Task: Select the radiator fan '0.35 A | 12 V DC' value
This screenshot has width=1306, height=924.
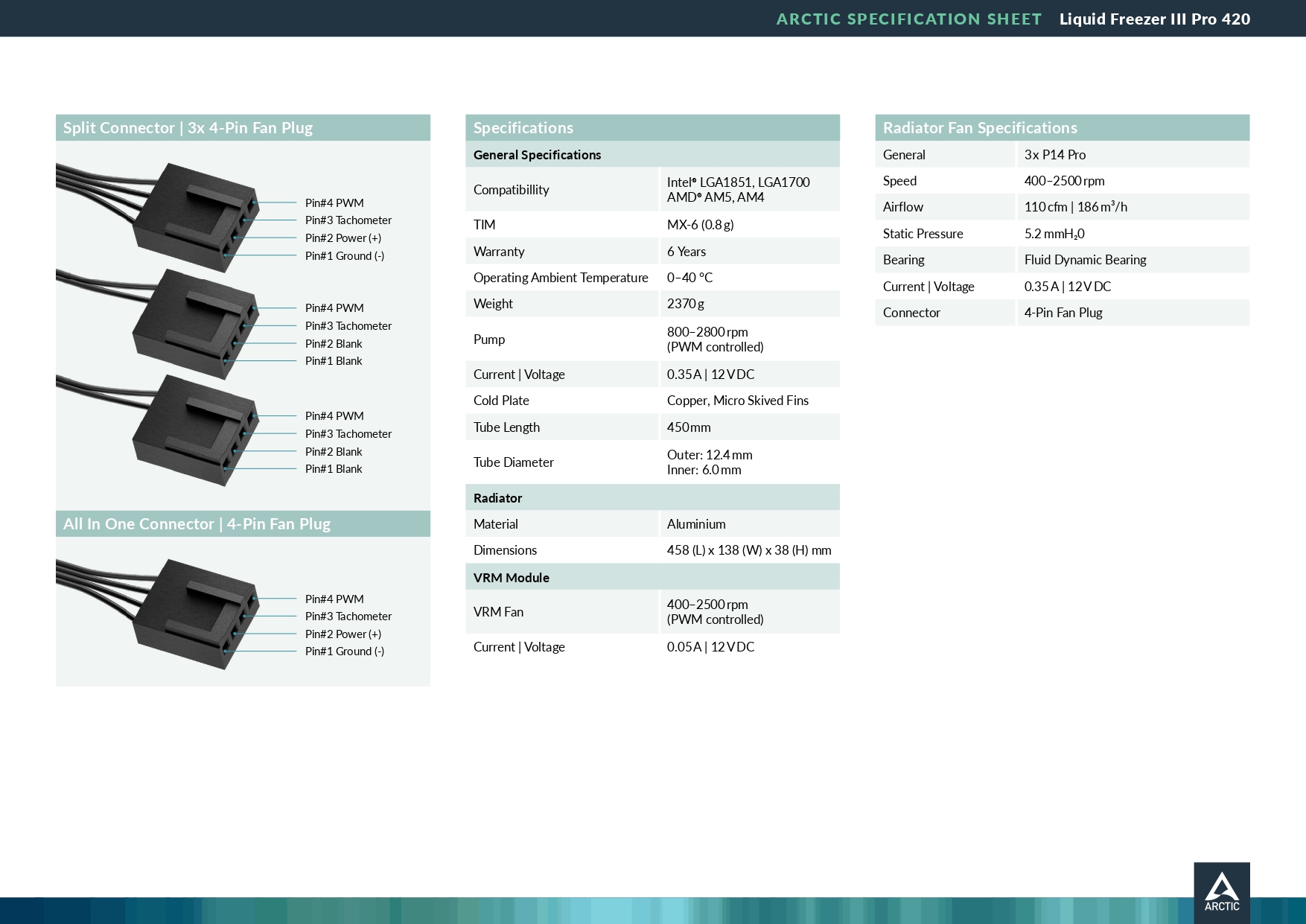Action: point(1068,287)
